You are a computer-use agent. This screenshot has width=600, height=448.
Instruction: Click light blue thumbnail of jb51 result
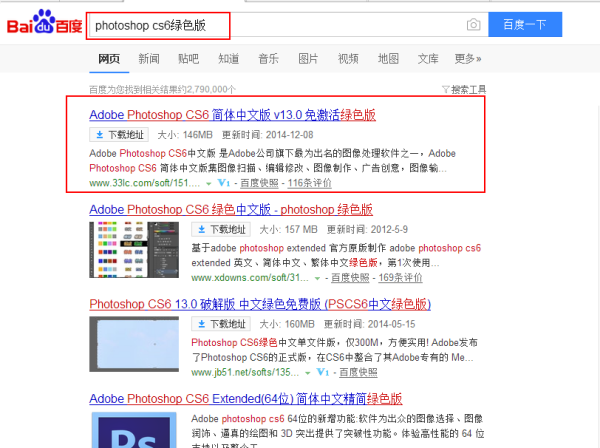coord(134,344)
